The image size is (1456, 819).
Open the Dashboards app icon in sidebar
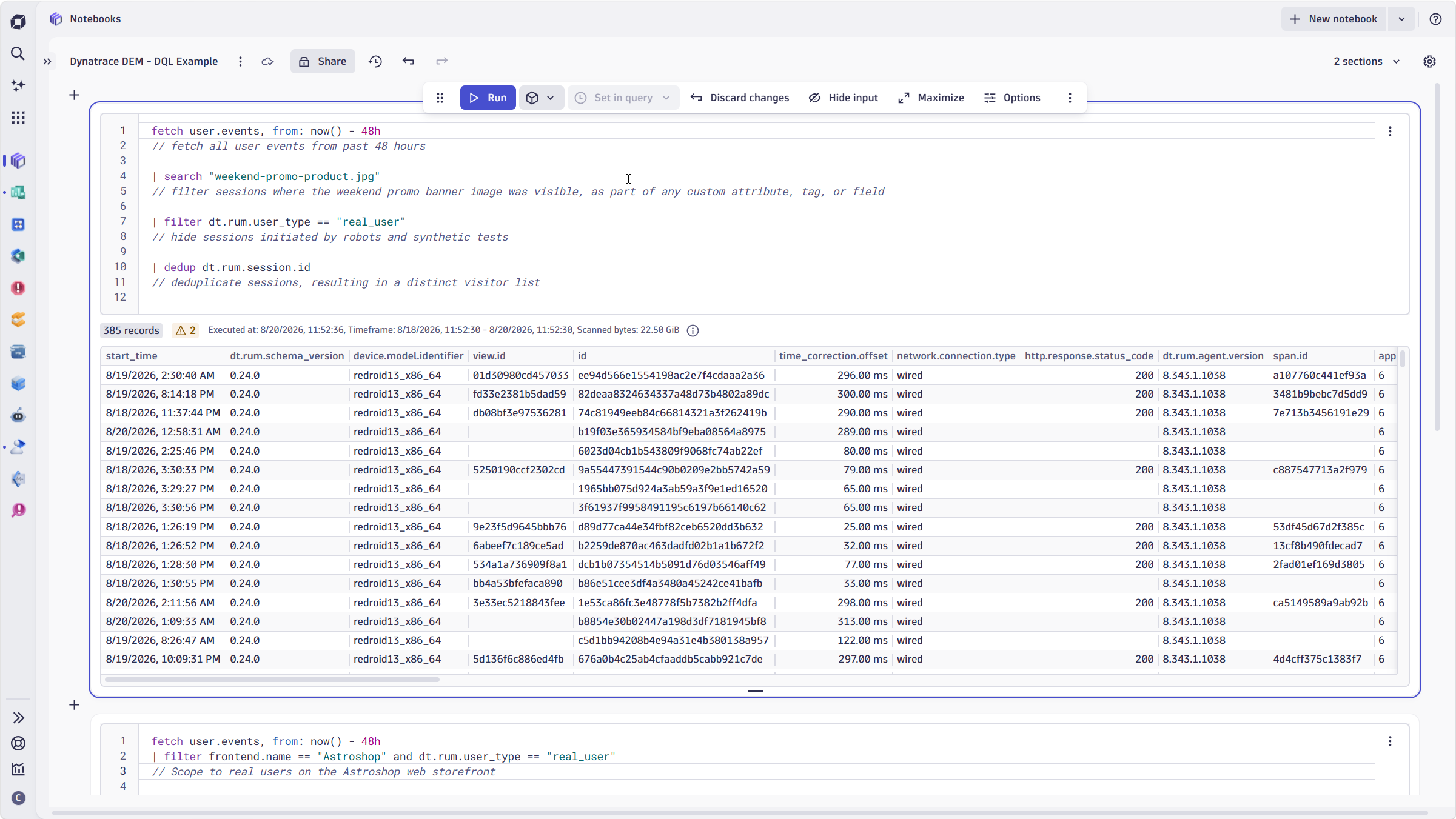tap(18, 192)
